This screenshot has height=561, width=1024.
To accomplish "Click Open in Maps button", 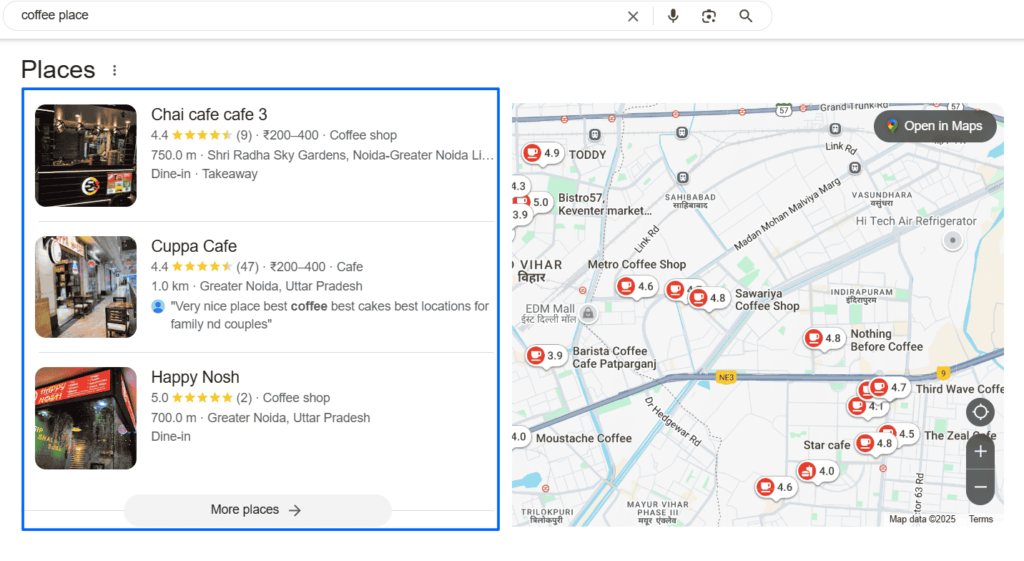I will (935, 126).
